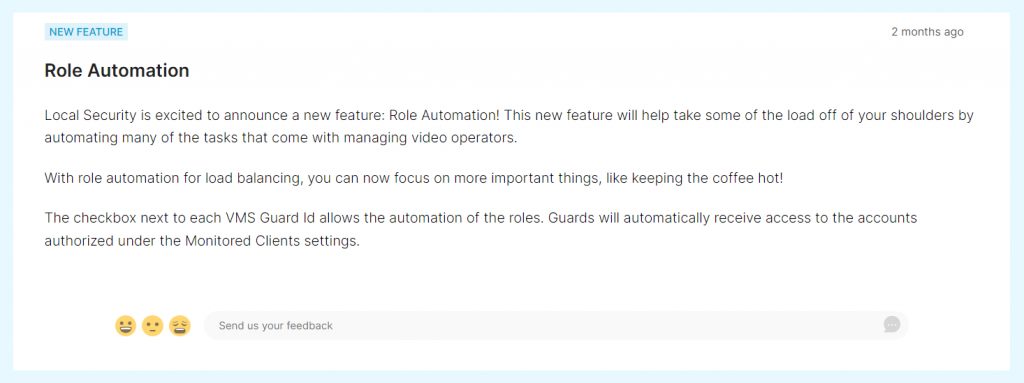Click the paragraph about the VMS Guard Id checkbox
1024x383 pixels.
[x=481, y=229]
